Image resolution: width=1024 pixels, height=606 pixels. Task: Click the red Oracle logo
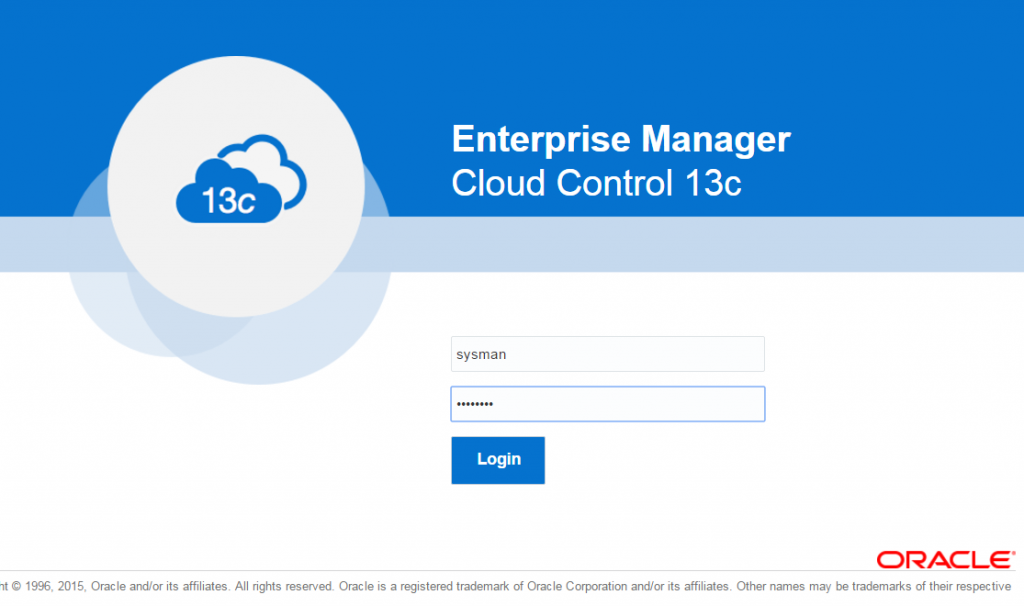[x=944, y=559]
